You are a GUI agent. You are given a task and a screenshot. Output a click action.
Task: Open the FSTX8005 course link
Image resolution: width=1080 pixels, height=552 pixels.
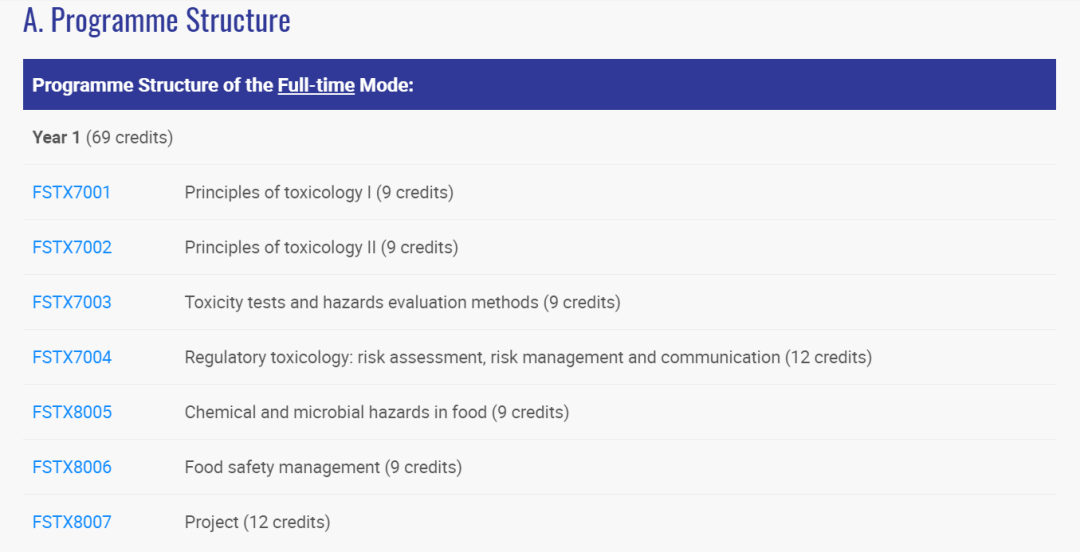tap(72, 412)
